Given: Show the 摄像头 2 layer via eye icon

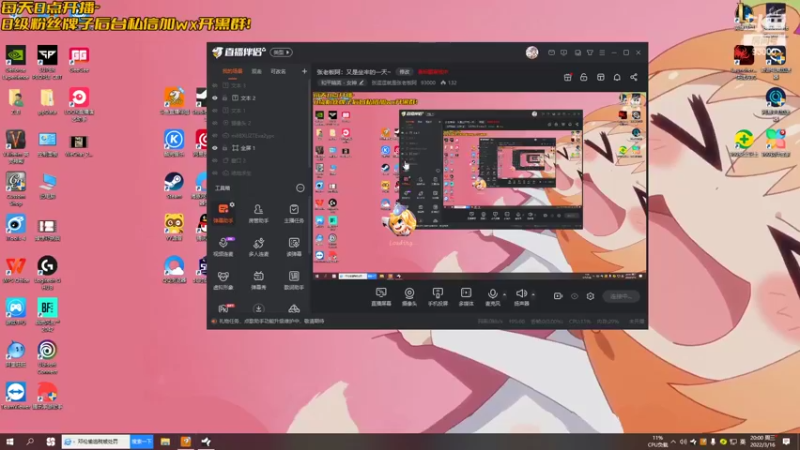Looking at the screenshot, I should click(215, 123).
